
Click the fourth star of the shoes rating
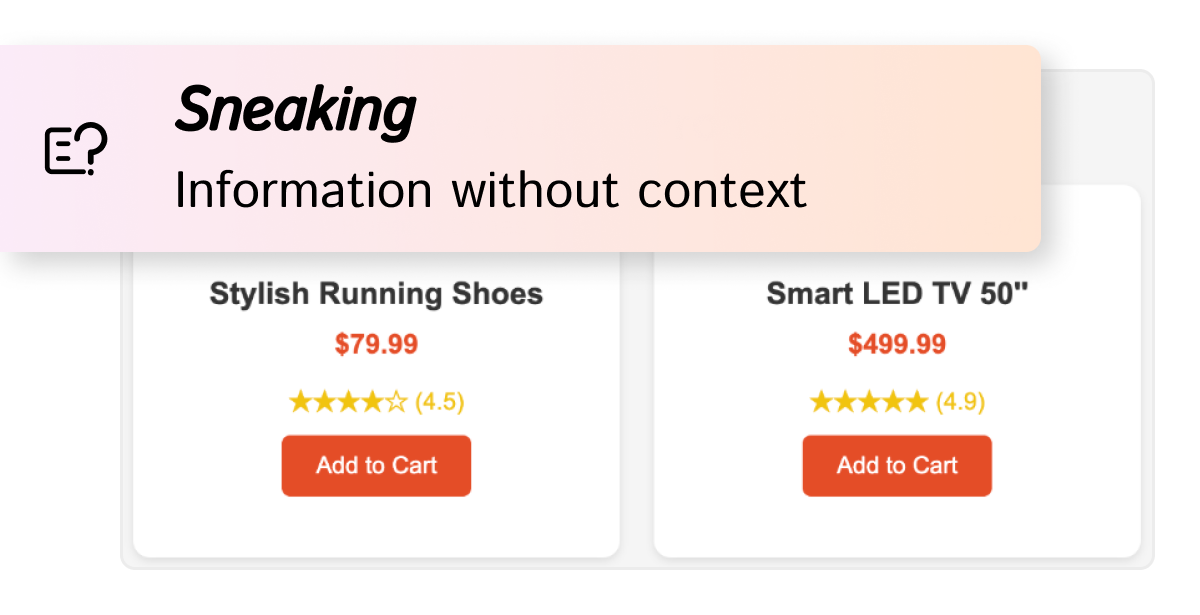tap(372, 403)
